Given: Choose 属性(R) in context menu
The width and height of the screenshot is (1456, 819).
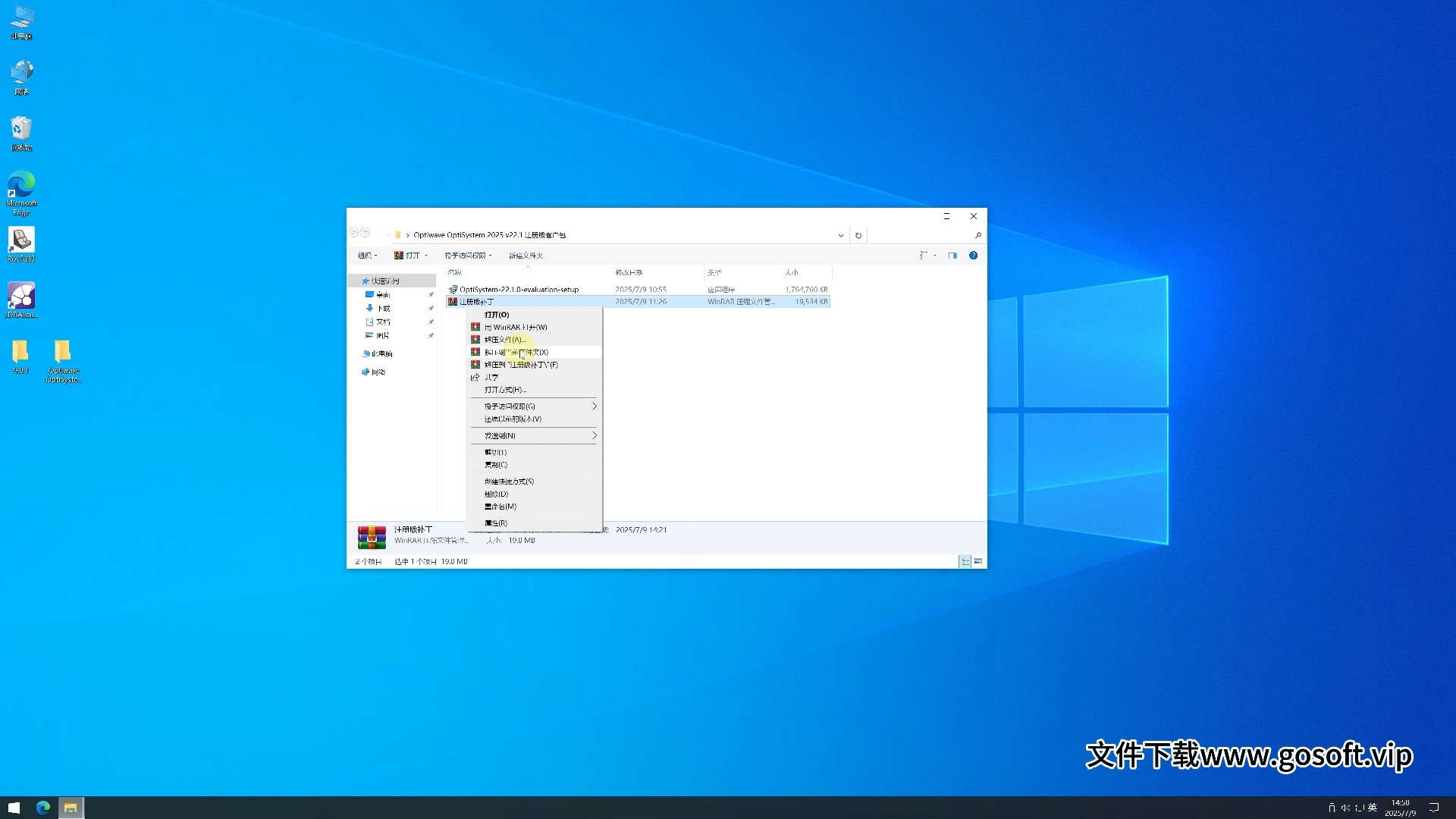Looking at the screenshot, I should [x=496, y=522].
